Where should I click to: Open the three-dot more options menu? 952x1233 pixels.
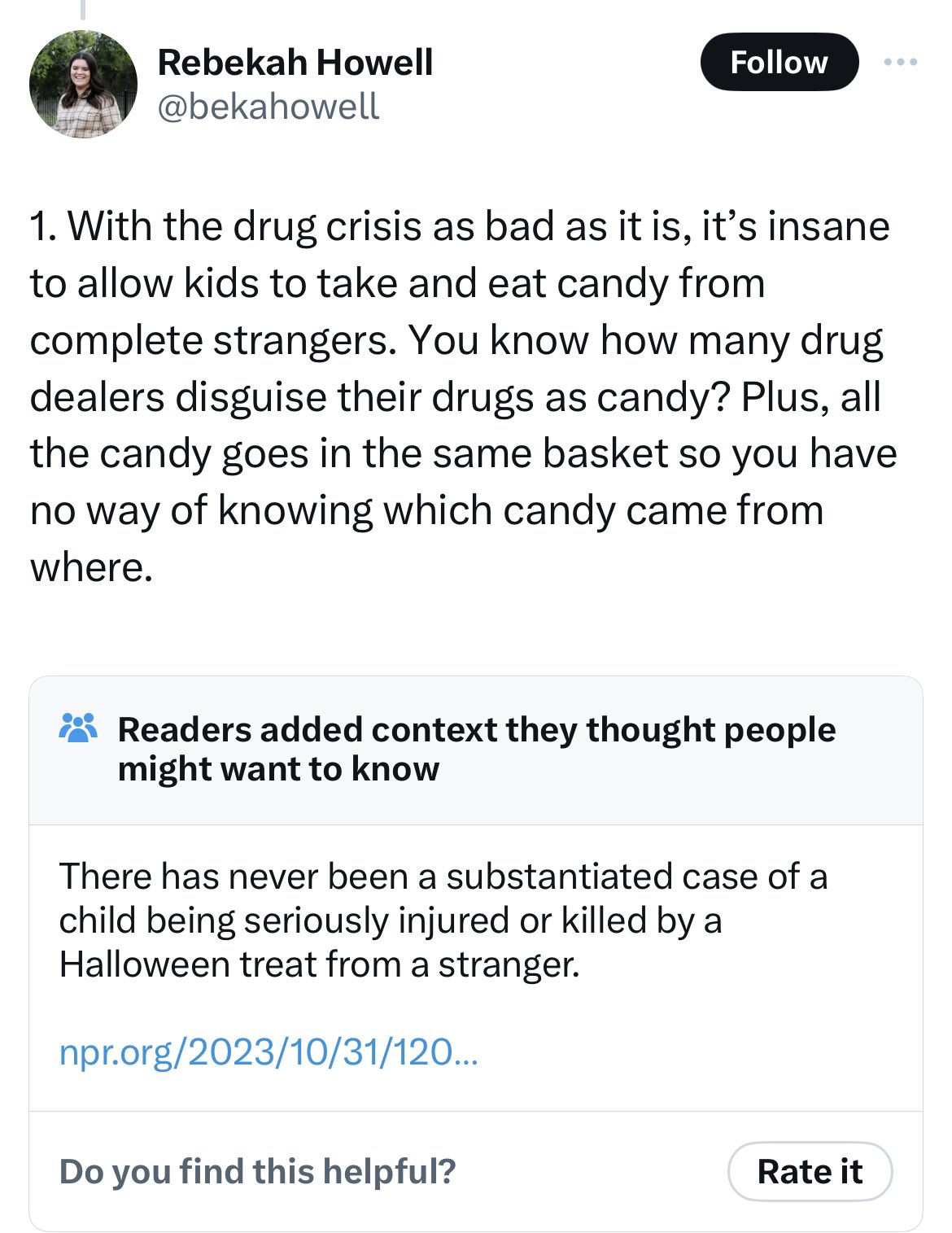point(902,62)
